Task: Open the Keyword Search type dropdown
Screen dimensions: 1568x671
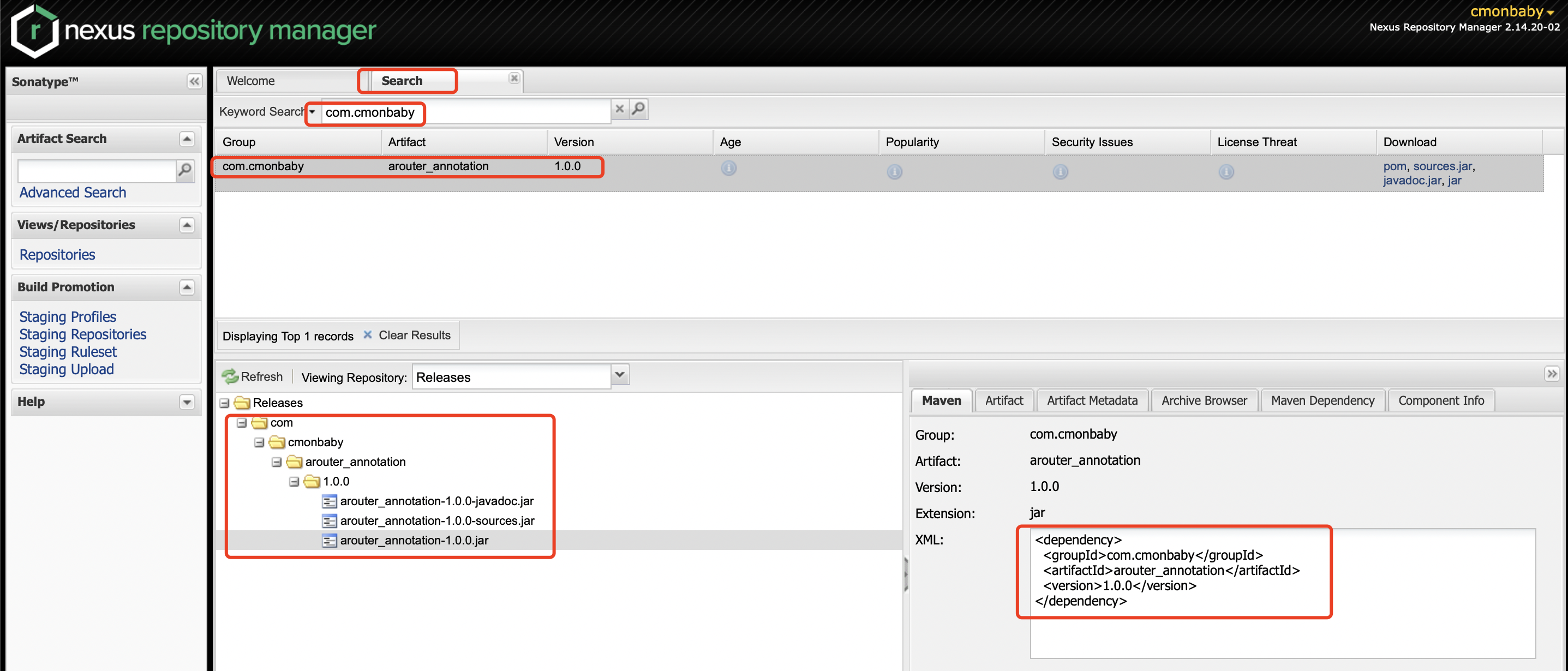Action: pyautogui.click(x=312, y=111)
